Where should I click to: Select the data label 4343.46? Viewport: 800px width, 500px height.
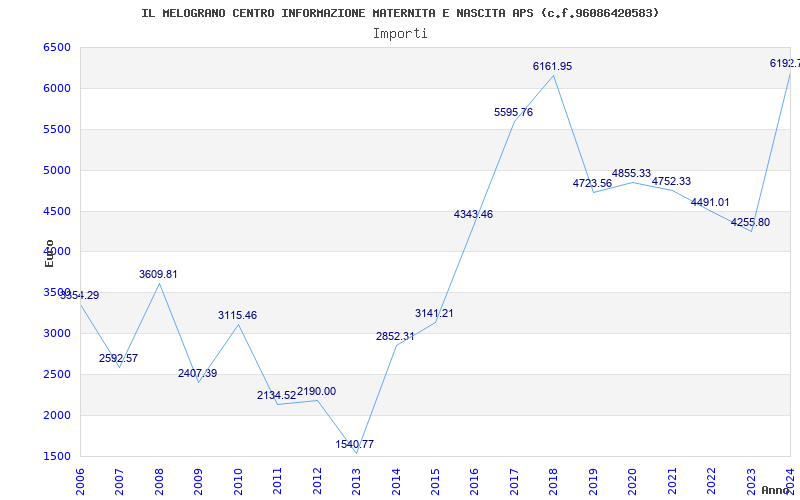pos(473,214)
